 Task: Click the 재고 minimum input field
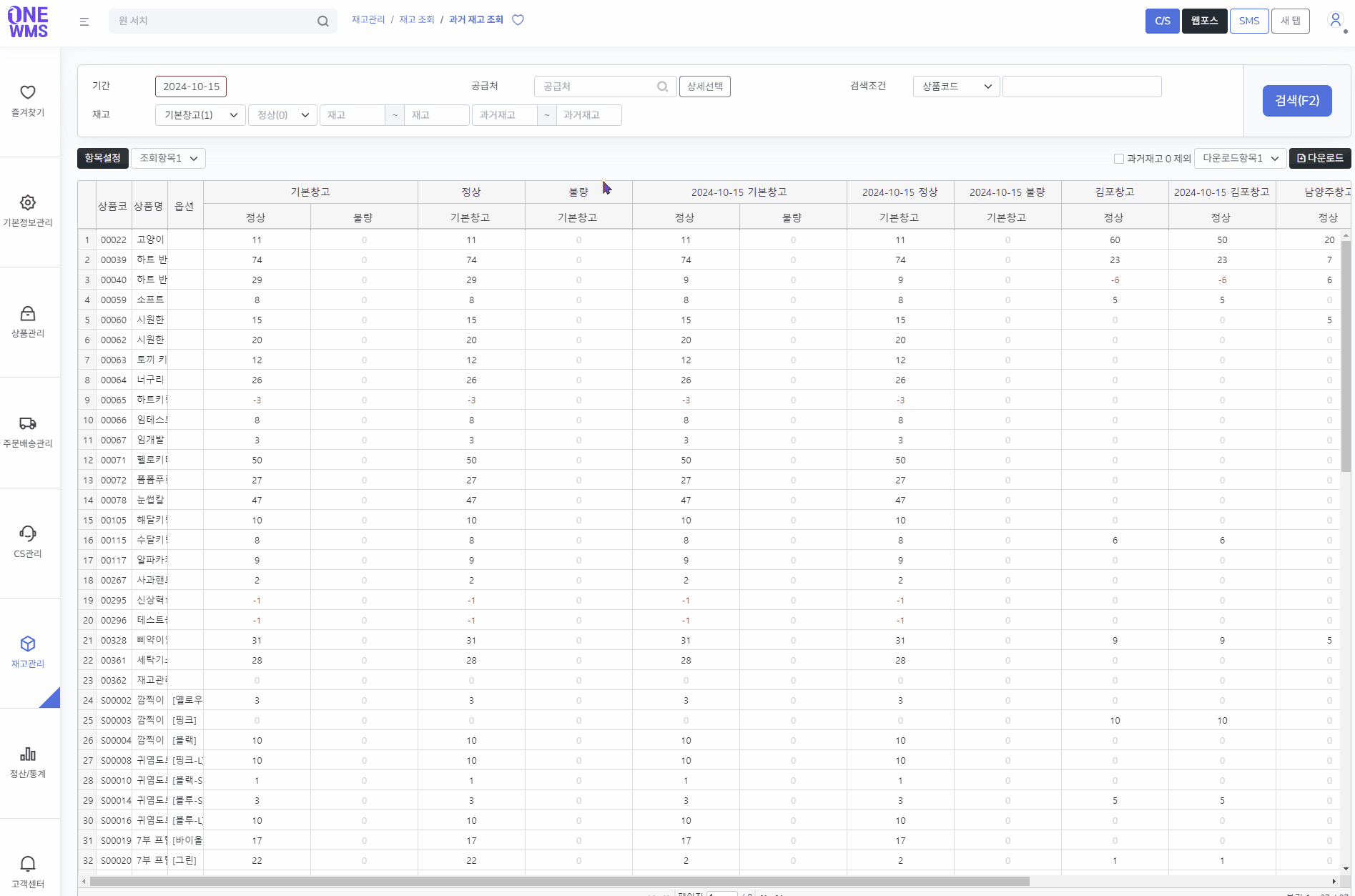[353, 115]
